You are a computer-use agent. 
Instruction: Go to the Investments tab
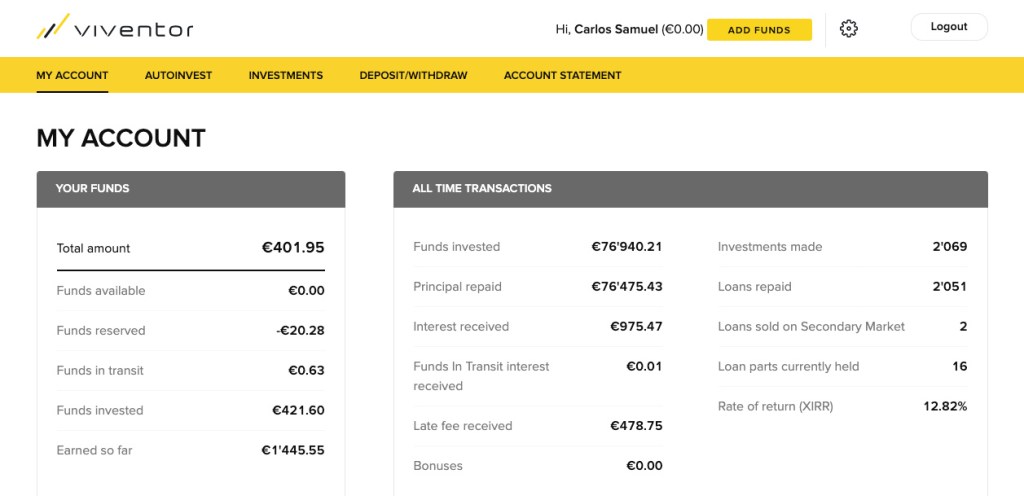tap(286, 75)
